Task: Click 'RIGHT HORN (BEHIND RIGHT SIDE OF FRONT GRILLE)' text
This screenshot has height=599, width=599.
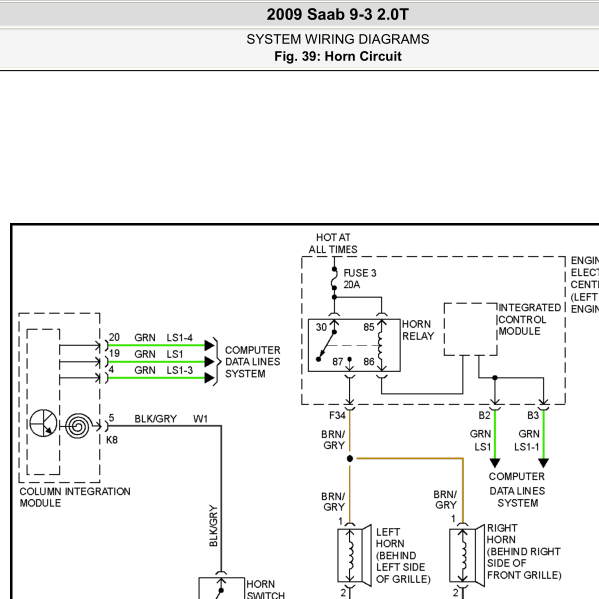Action: coord(524,552)
